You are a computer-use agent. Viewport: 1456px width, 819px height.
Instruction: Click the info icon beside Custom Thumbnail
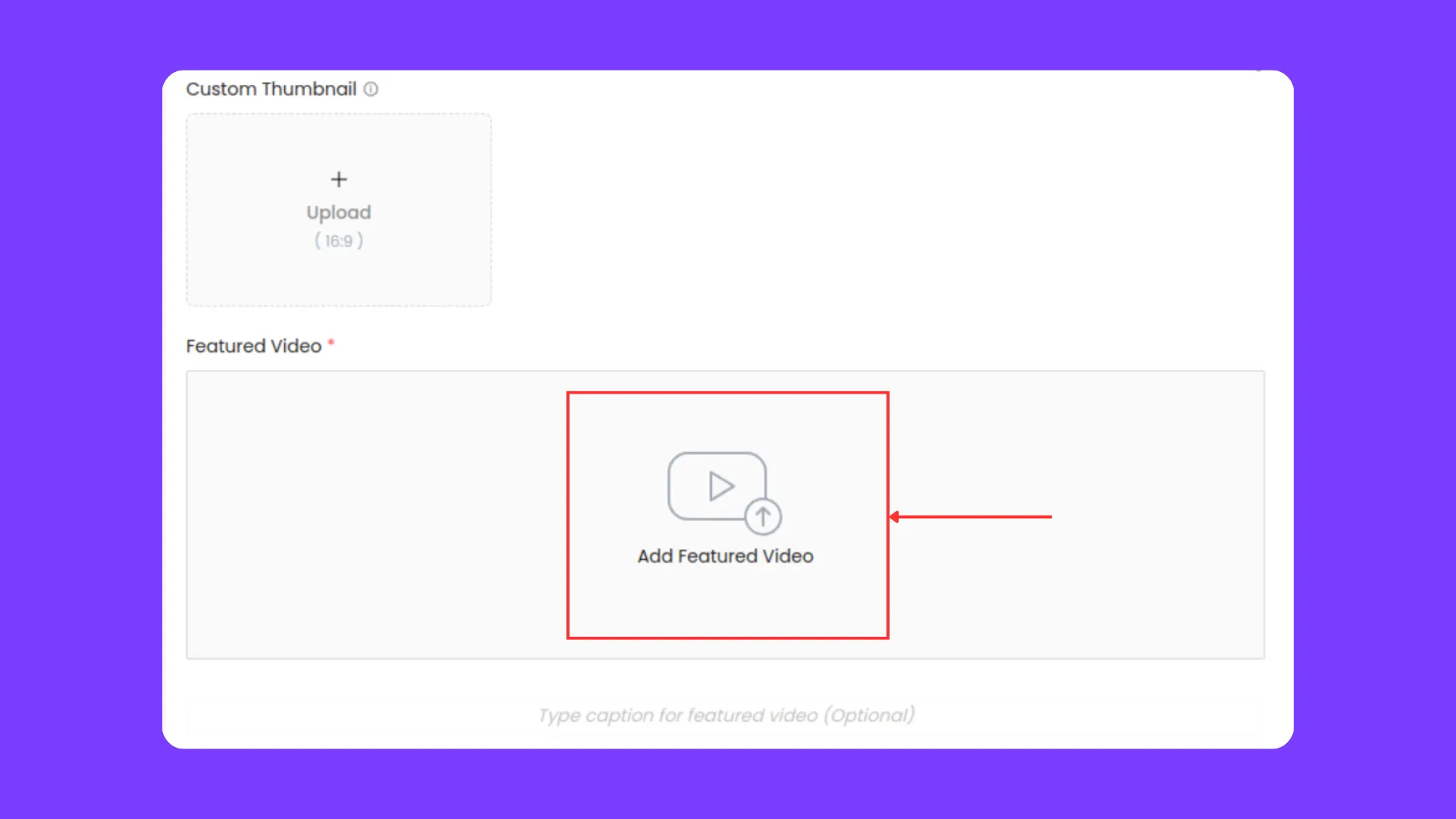pyautogui.click(x=371, y=89)
